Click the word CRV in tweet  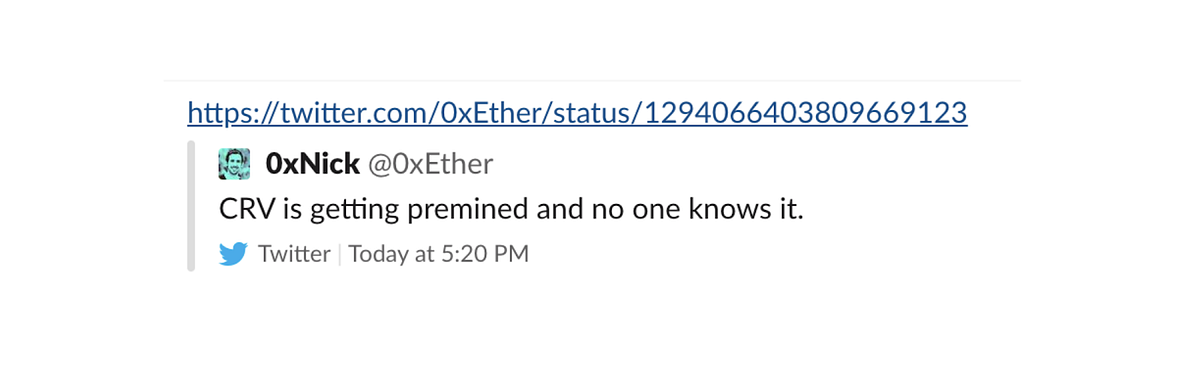[x=242, y=210]
